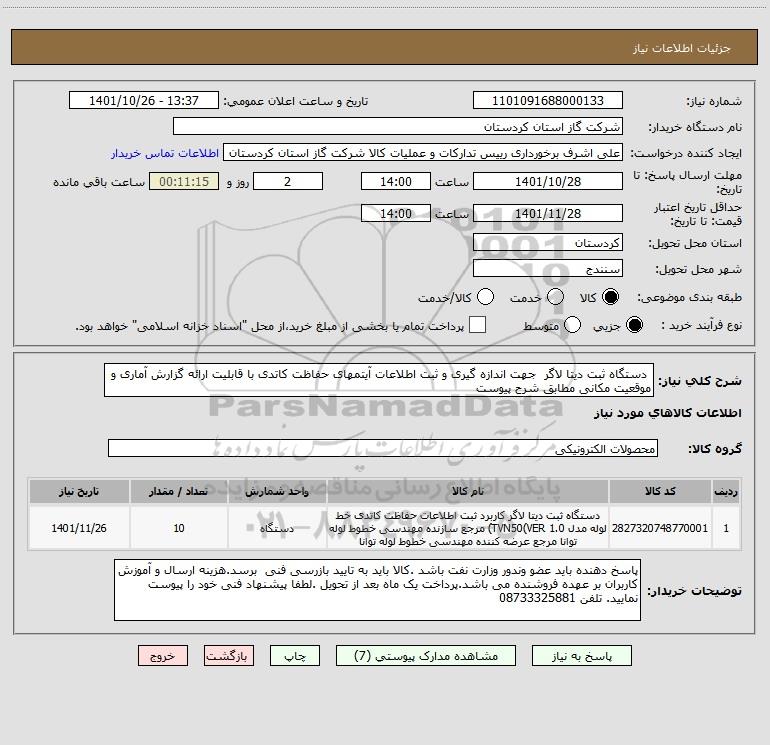Click the remaining time countdown 00:11:15
Image resolution: width=770 pixels, height=745 pixels.
click(184, 182)
